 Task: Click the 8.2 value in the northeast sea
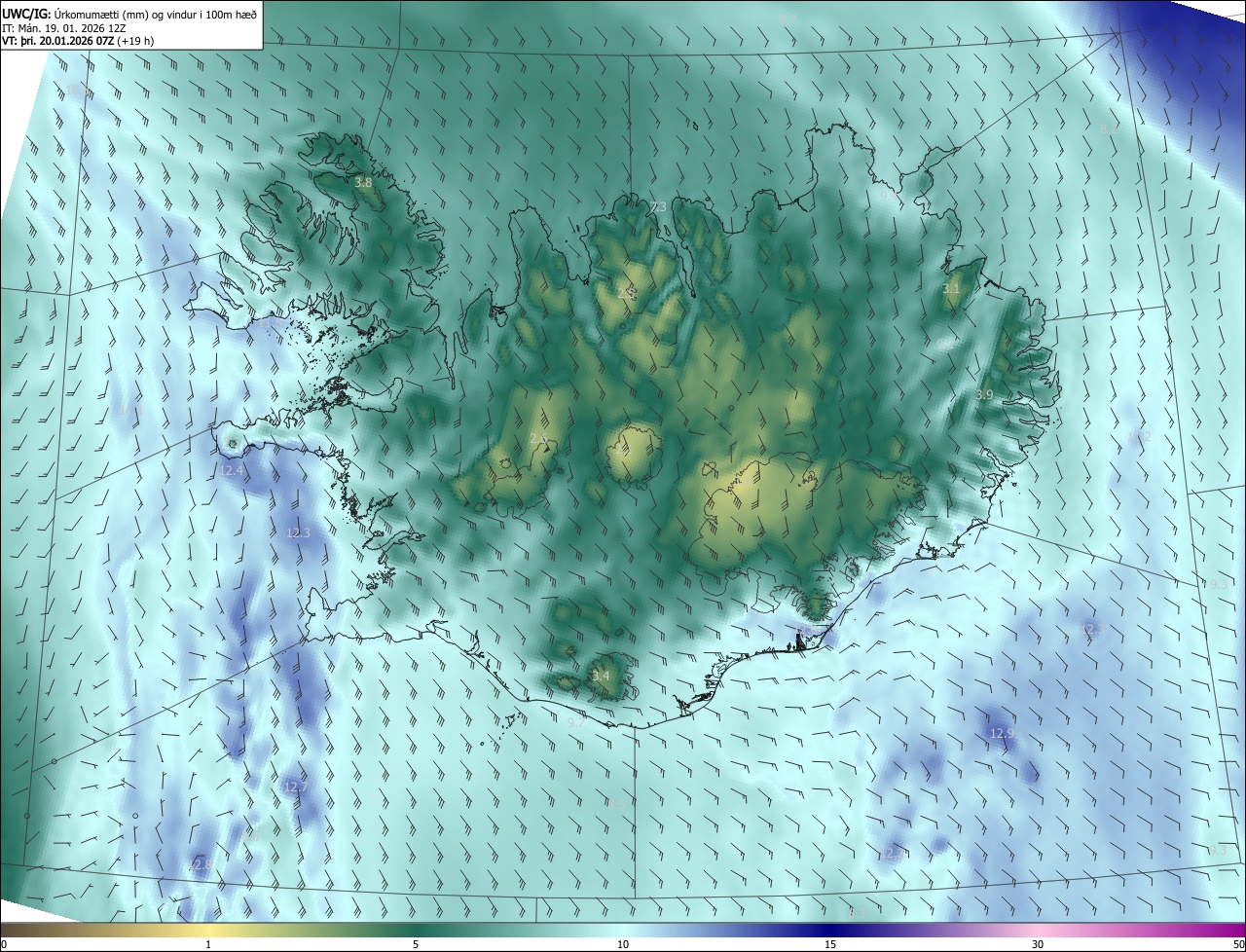coord(1108,129)
